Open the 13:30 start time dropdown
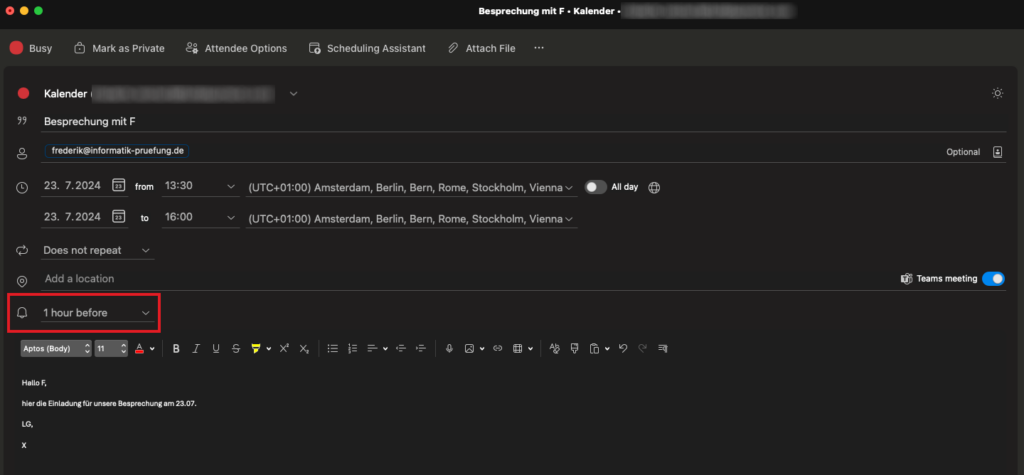This screenshot has width=1024, height=475. tap(200, 187)
